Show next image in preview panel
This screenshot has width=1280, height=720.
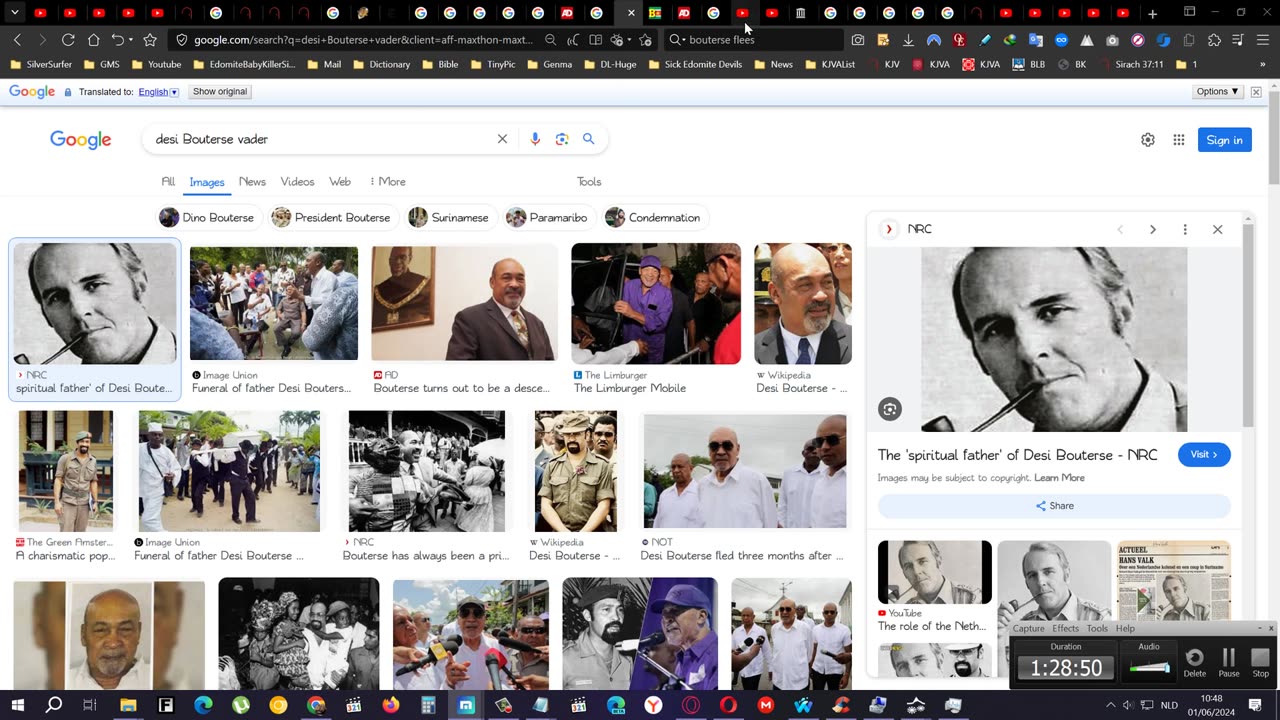(1153, 229)
